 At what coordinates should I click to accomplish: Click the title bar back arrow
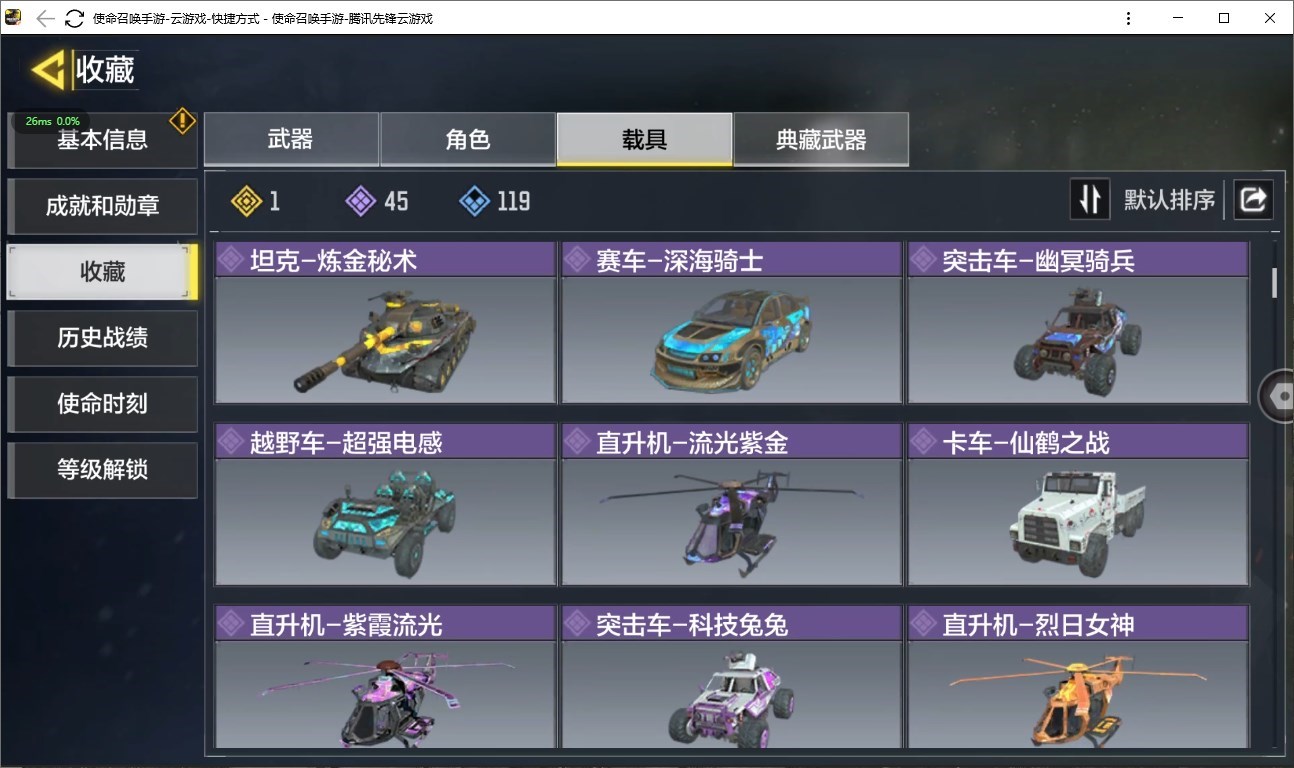tap(45, 18)
